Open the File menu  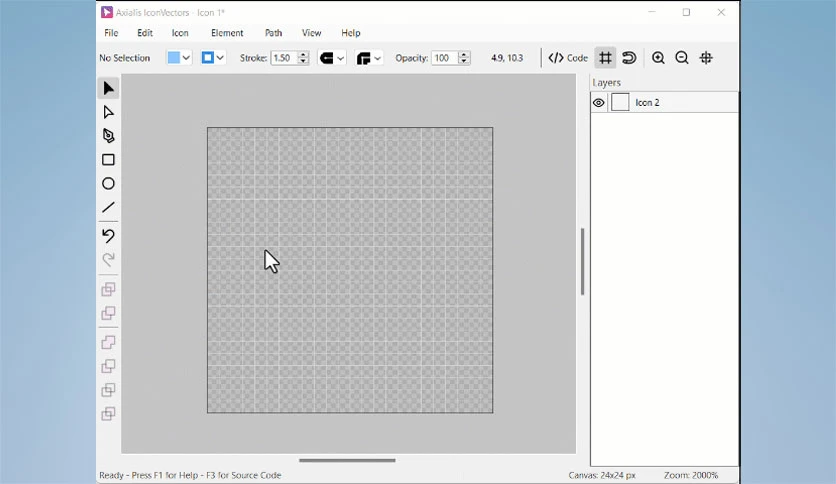[x=111, y=33]
